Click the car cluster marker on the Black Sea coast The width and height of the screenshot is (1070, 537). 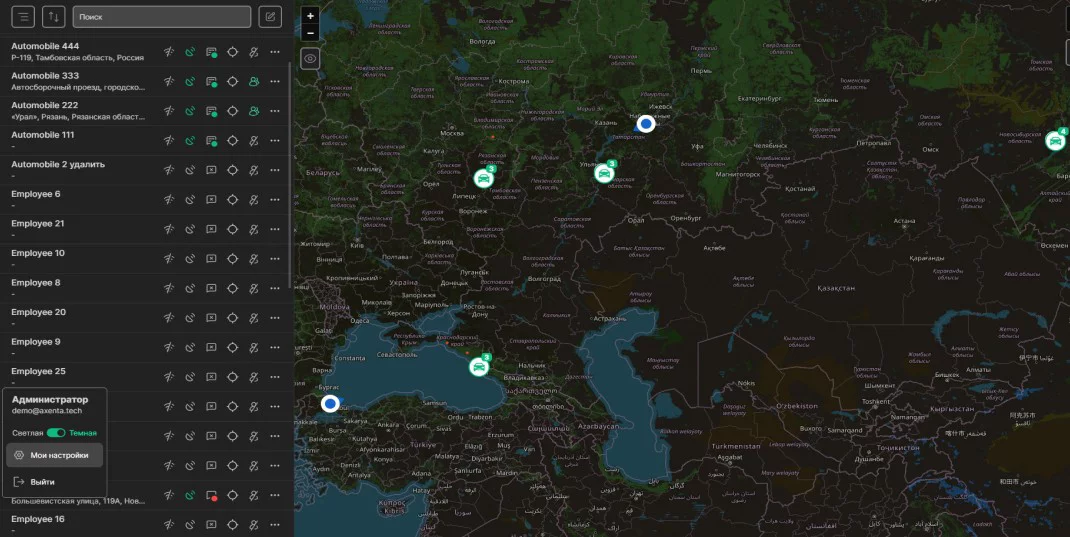(x=479, y=367)
